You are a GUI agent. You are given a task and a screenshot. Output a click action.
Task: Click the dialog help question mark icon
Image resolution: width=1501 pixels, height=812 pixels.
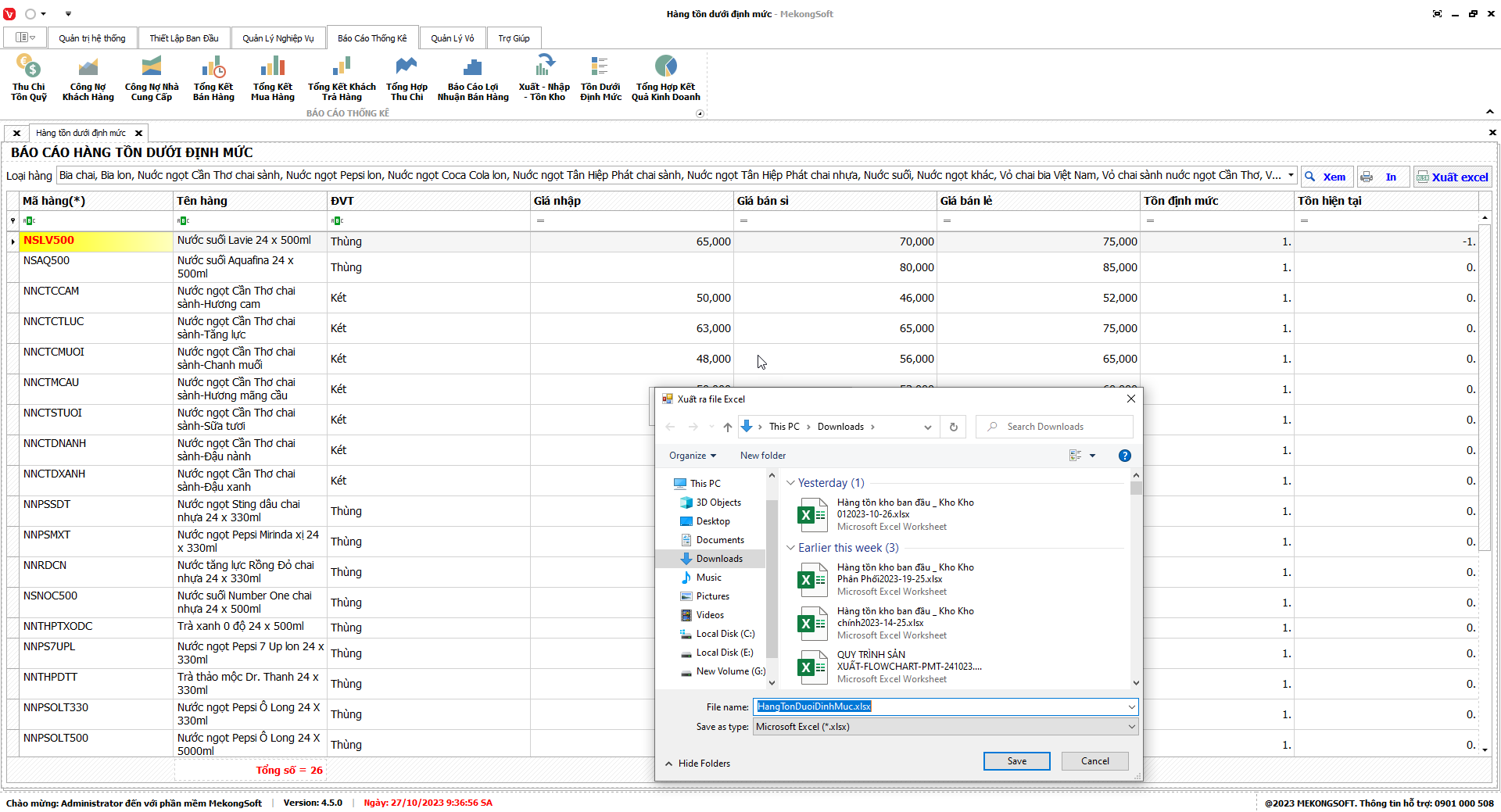(x=1124, y=456)
